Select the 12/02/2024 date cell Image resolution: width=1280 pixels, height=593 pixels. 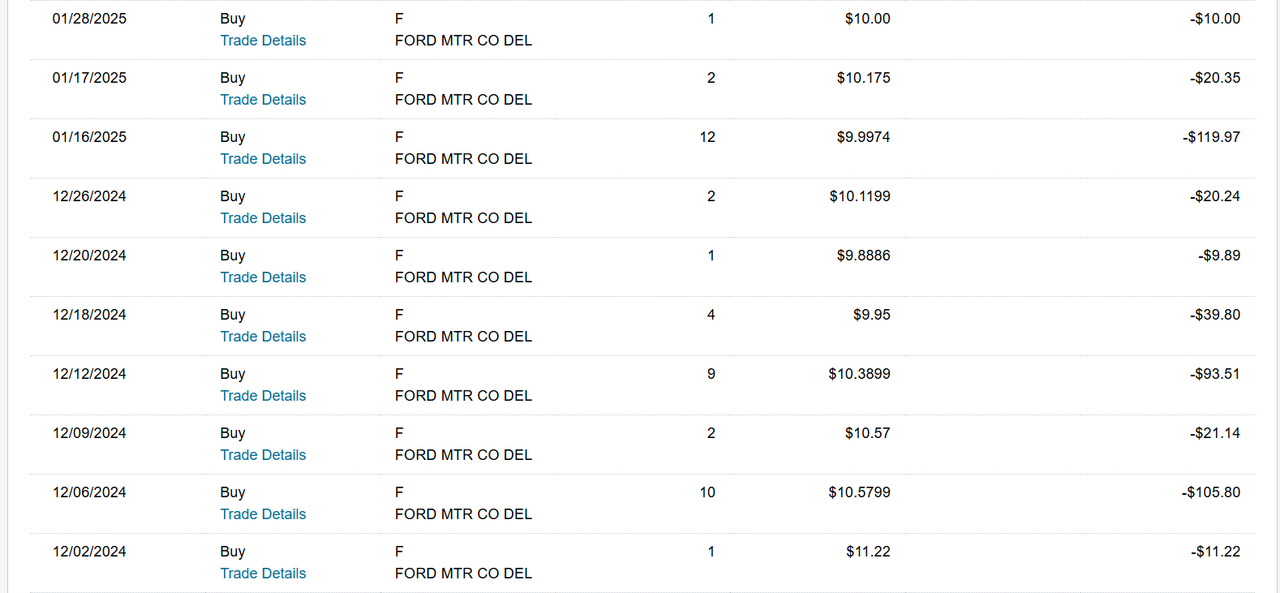click(x=90, y=551)
